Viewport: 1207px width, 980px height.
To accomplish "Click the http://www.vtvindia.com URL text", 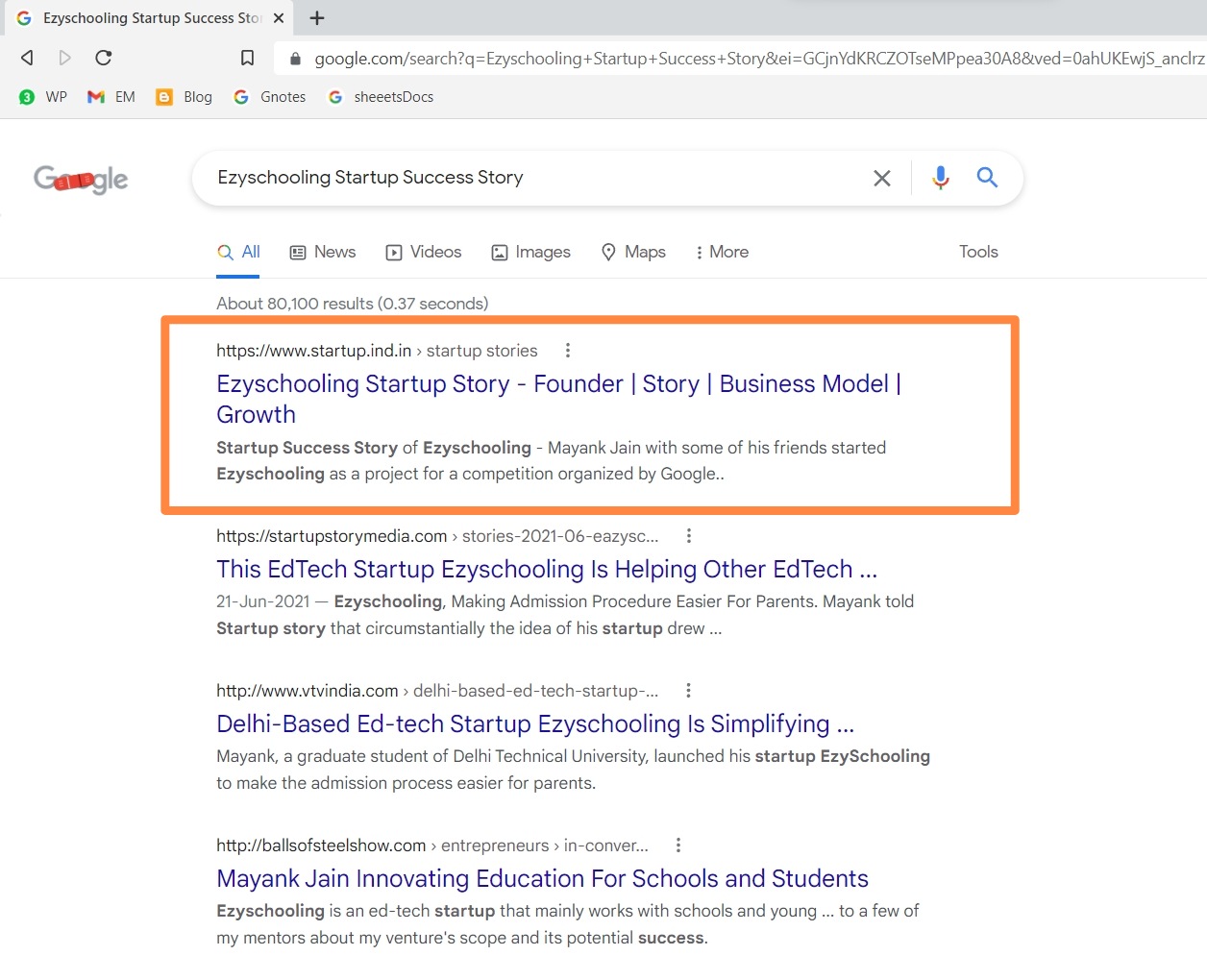I will pyautogui.click(x=307, y=691).
